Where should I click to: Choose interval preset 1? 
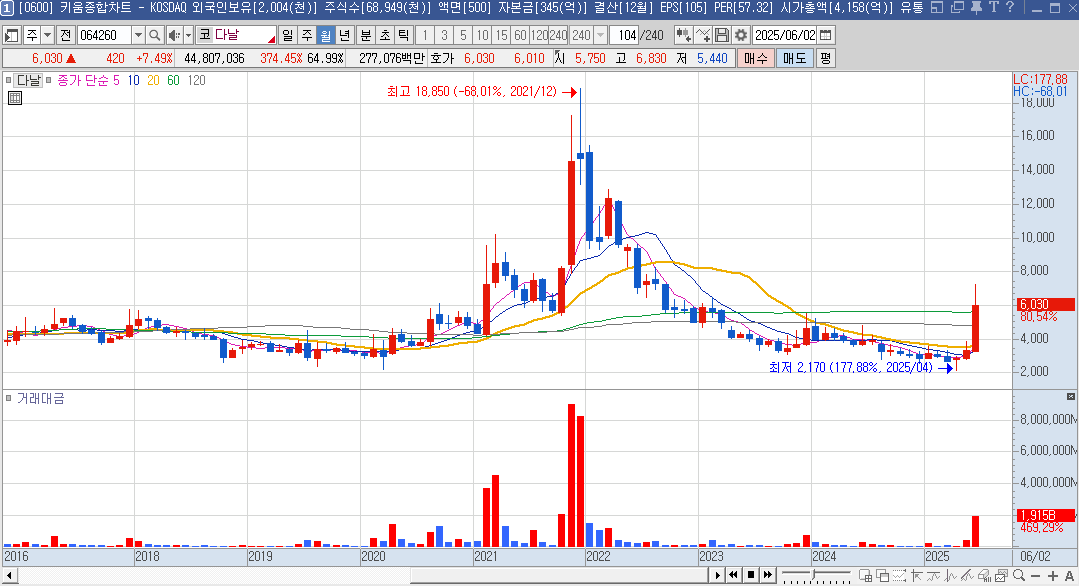[425, 35]
